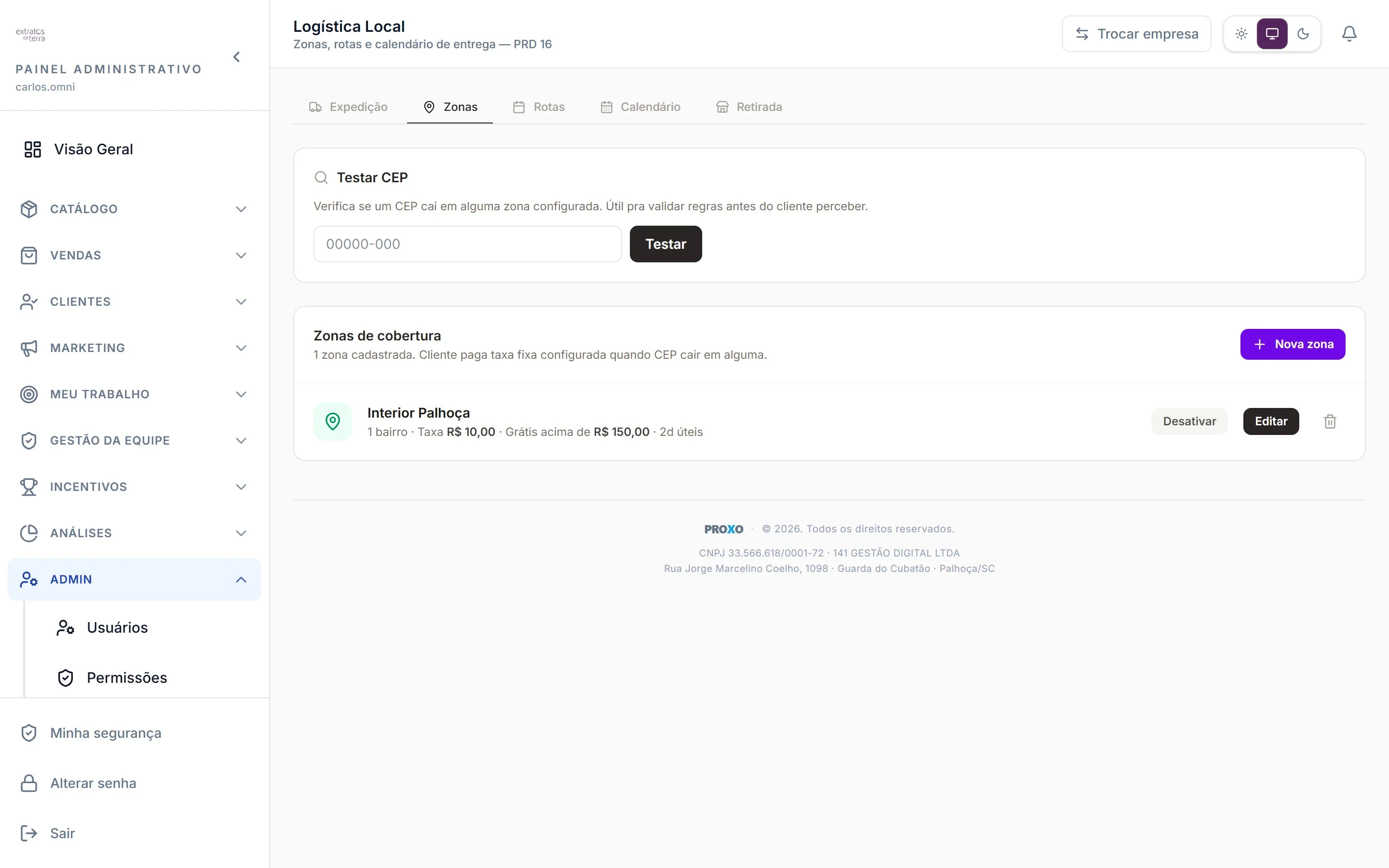
Task: Select system theme monitor icon
Action: (x=1272, y=34)
